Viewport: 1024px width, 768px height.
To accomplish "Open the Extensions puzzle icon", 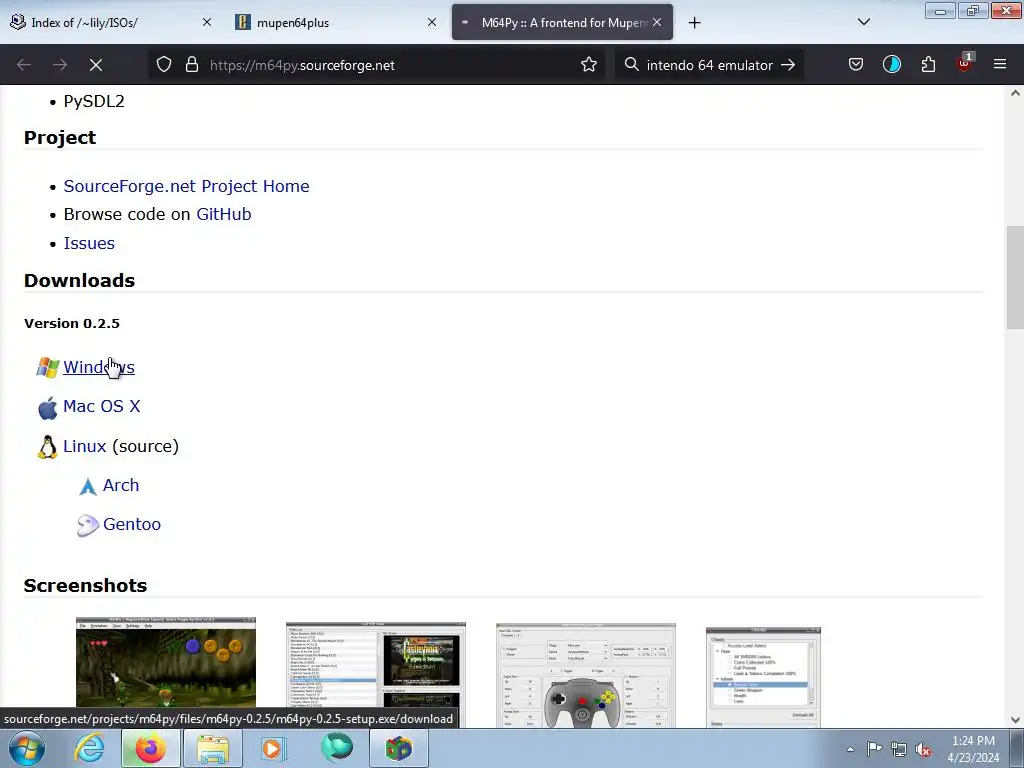I will (928, 64).
